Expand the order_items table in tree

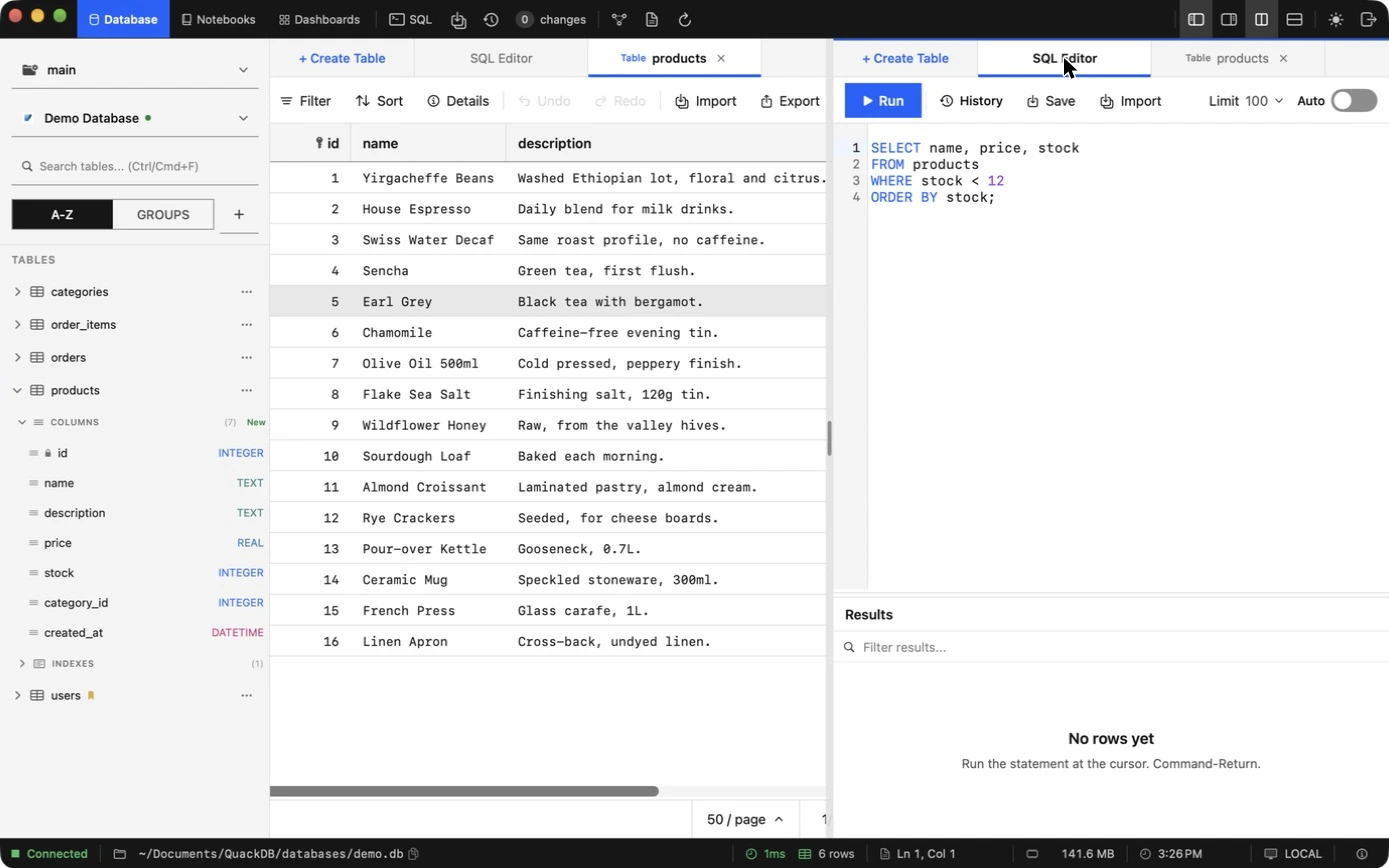point(17,325)
